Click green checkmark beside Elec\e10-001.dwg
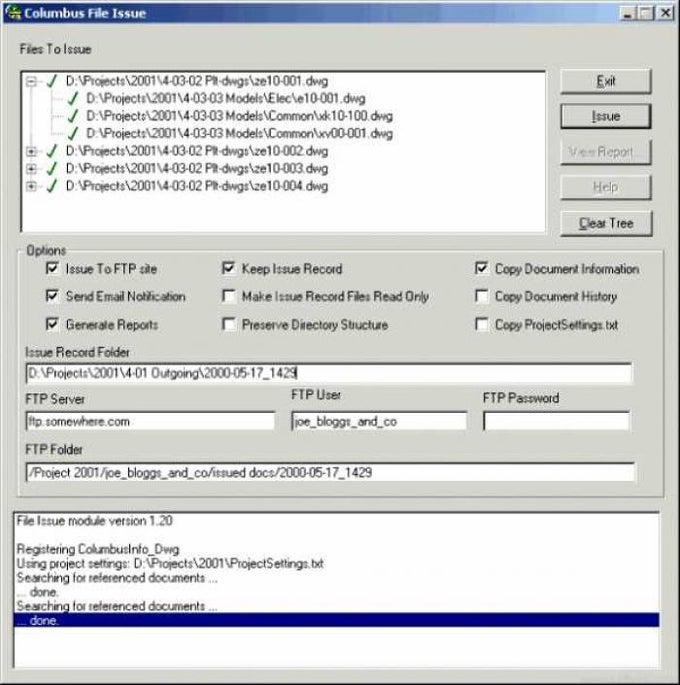 coord(72,99)
